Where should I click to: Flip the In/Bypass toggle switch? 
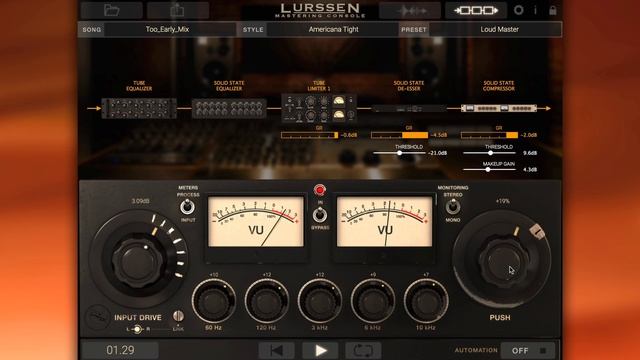coord(320,215)
